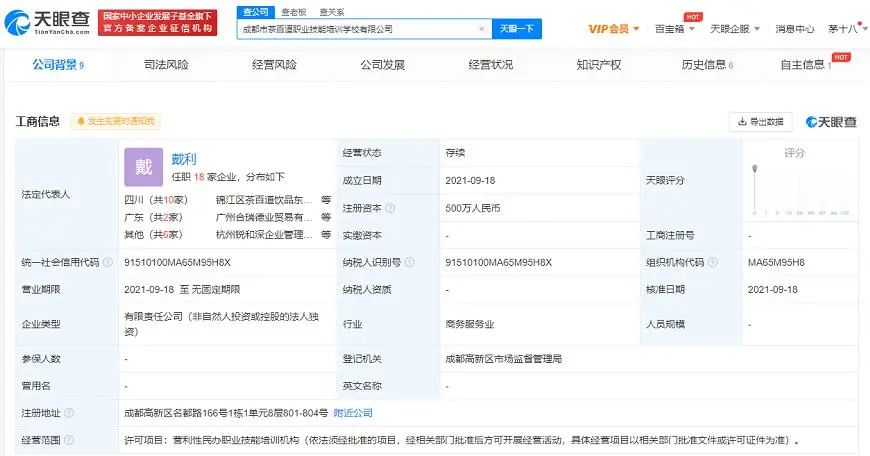Click 存续 business status value
870x456 pixels.
tap(455, 153)
